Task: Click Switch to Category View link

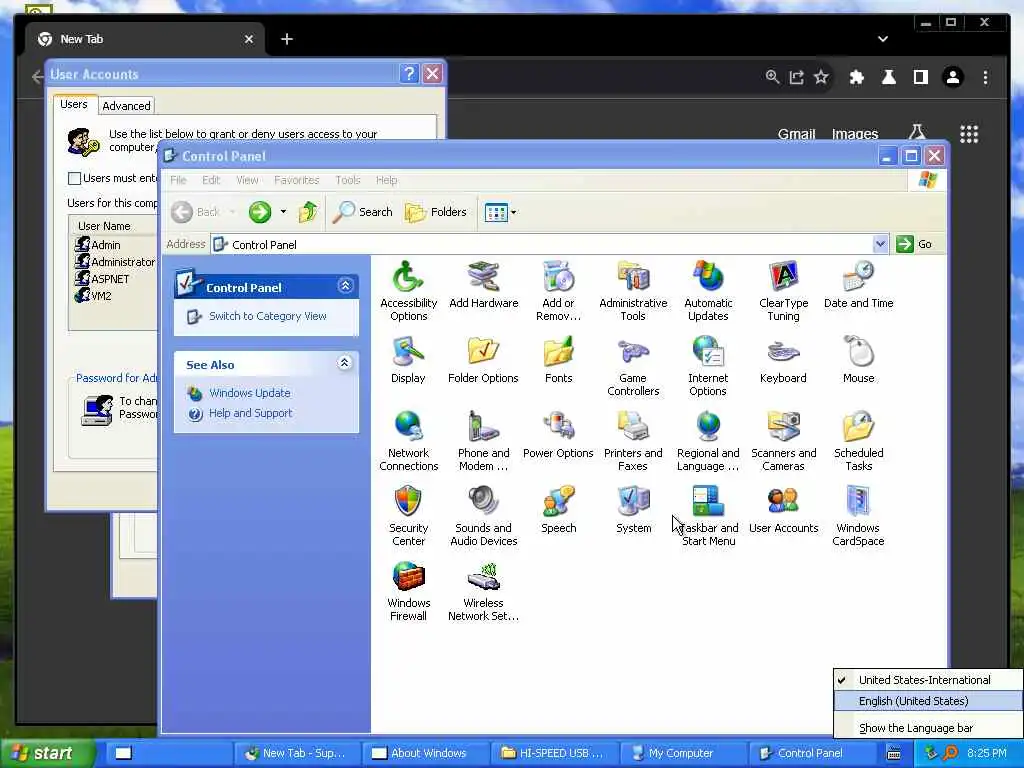Action: coord(267,316)
